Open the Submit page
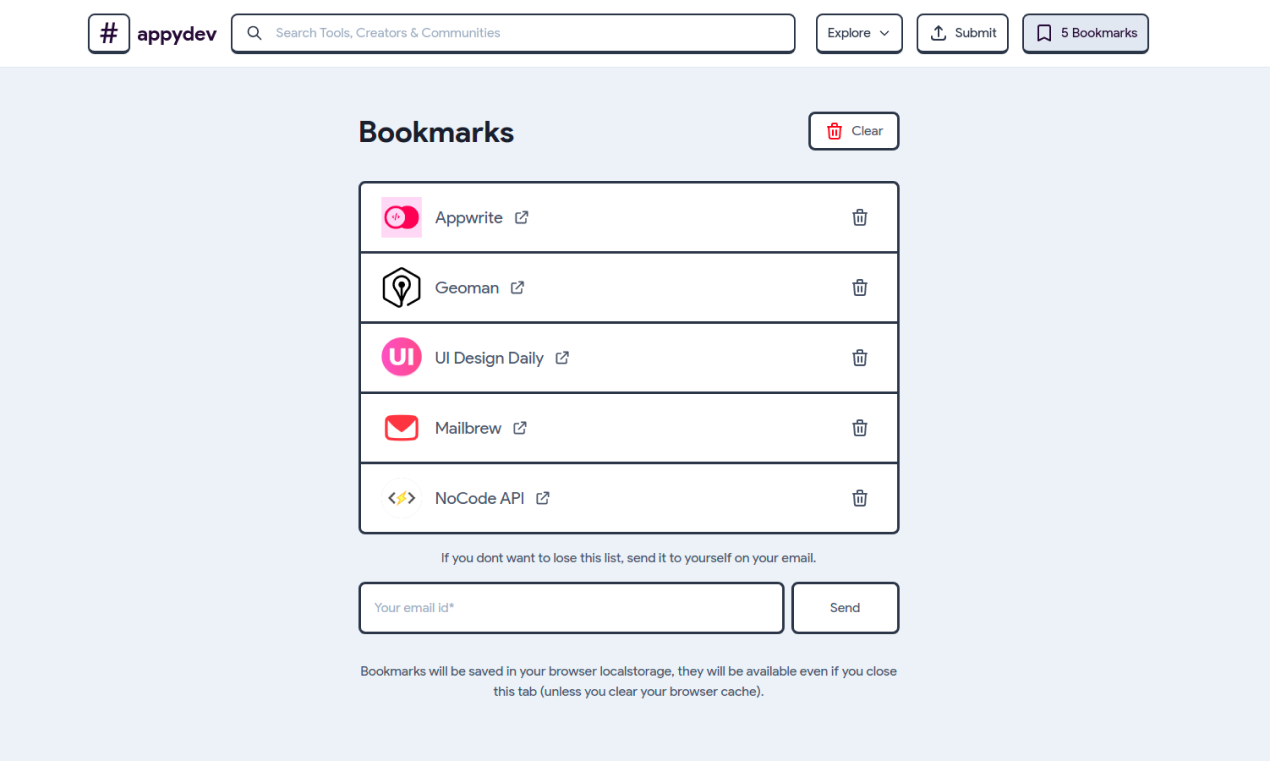1270x761 pixels. point(962,33)
